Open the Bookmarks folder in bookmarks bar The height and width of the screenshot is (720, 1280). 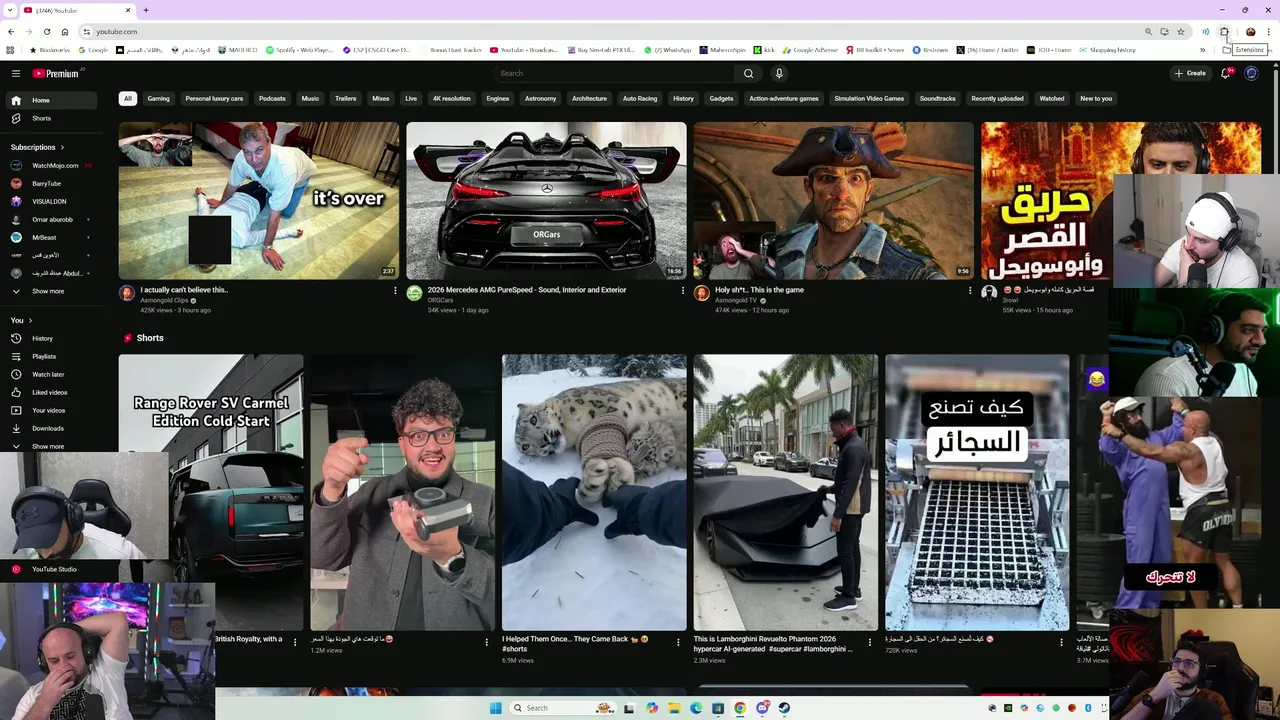[x=52, y=50]
